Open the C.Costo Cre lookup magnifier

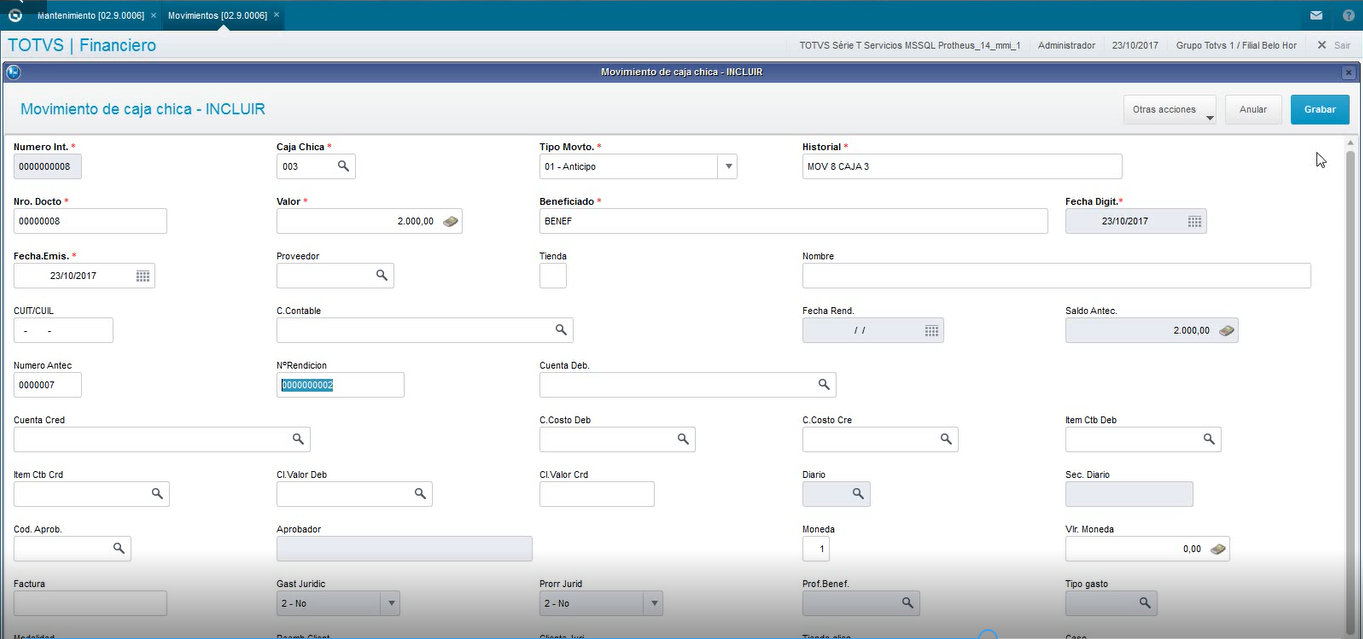coord(946,439)
